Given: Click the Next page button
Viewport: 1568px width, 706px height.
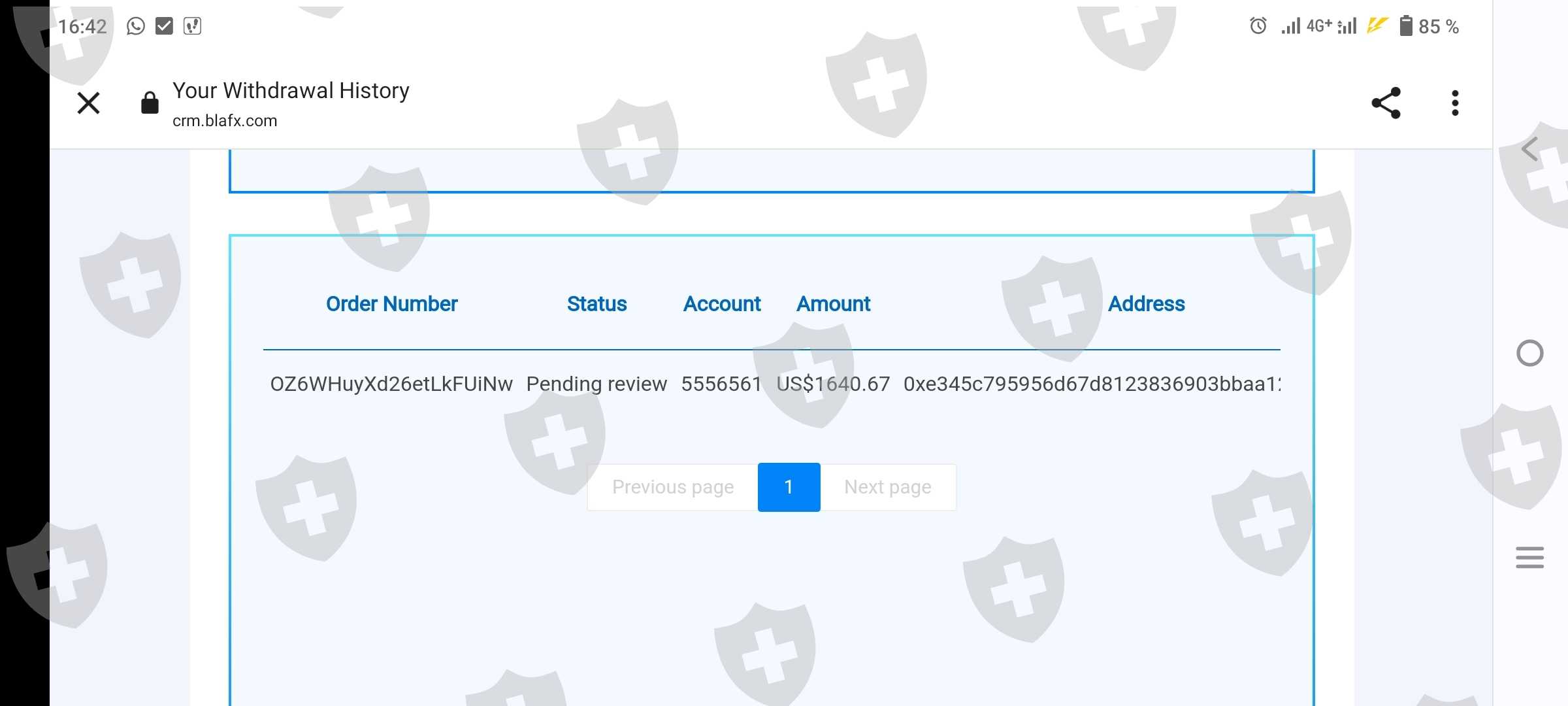Looking at the screenshot, I should [x=887, y=487].
